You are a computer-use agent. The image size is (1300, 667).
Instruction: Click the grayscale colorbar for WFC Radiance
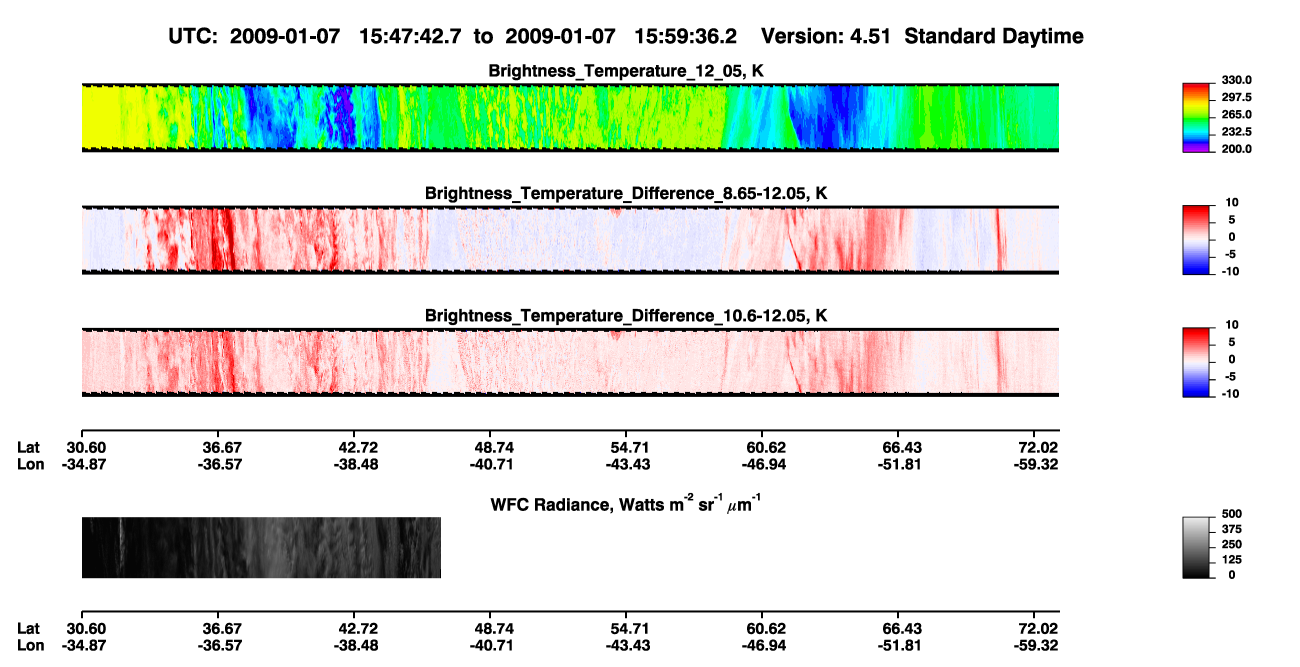tap(1197, 548)
